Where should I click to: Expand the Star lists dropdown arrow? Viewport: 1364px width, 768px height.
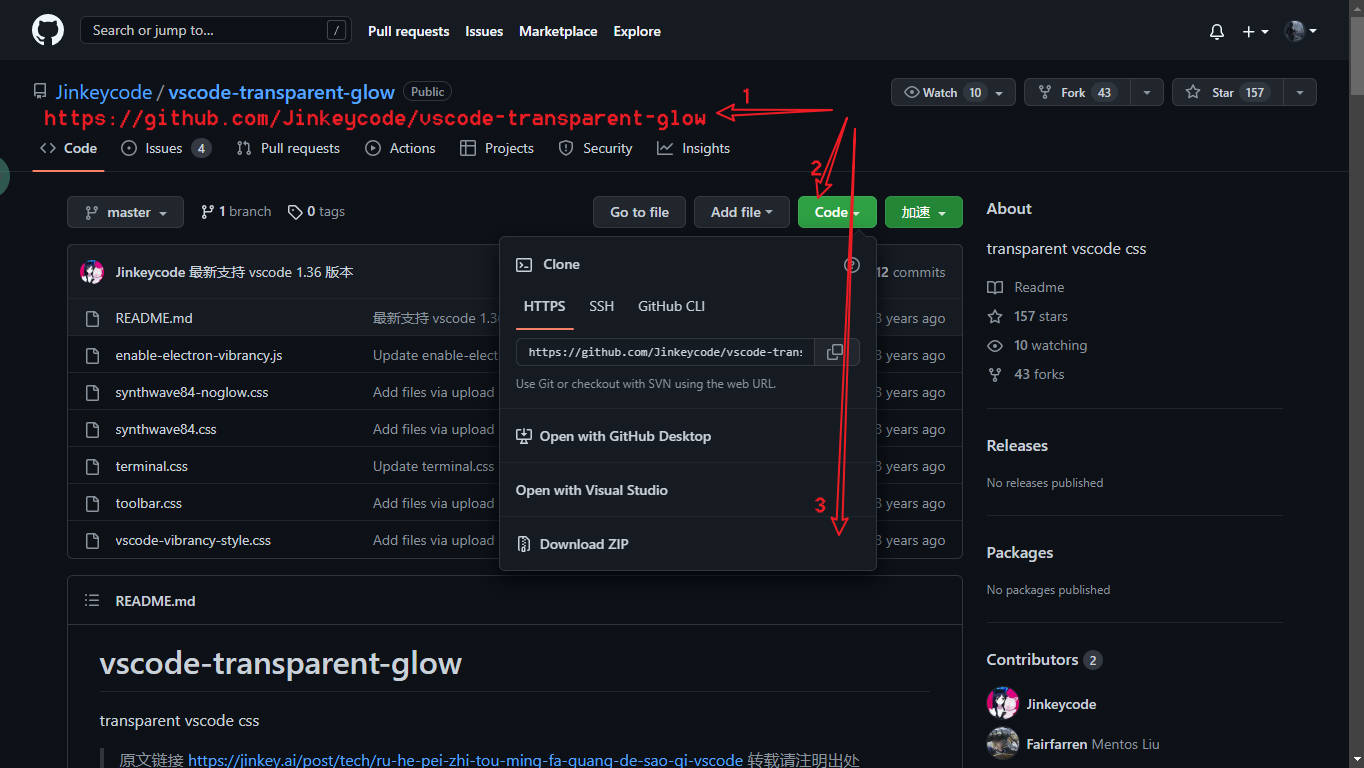(x=1299, y=92)
